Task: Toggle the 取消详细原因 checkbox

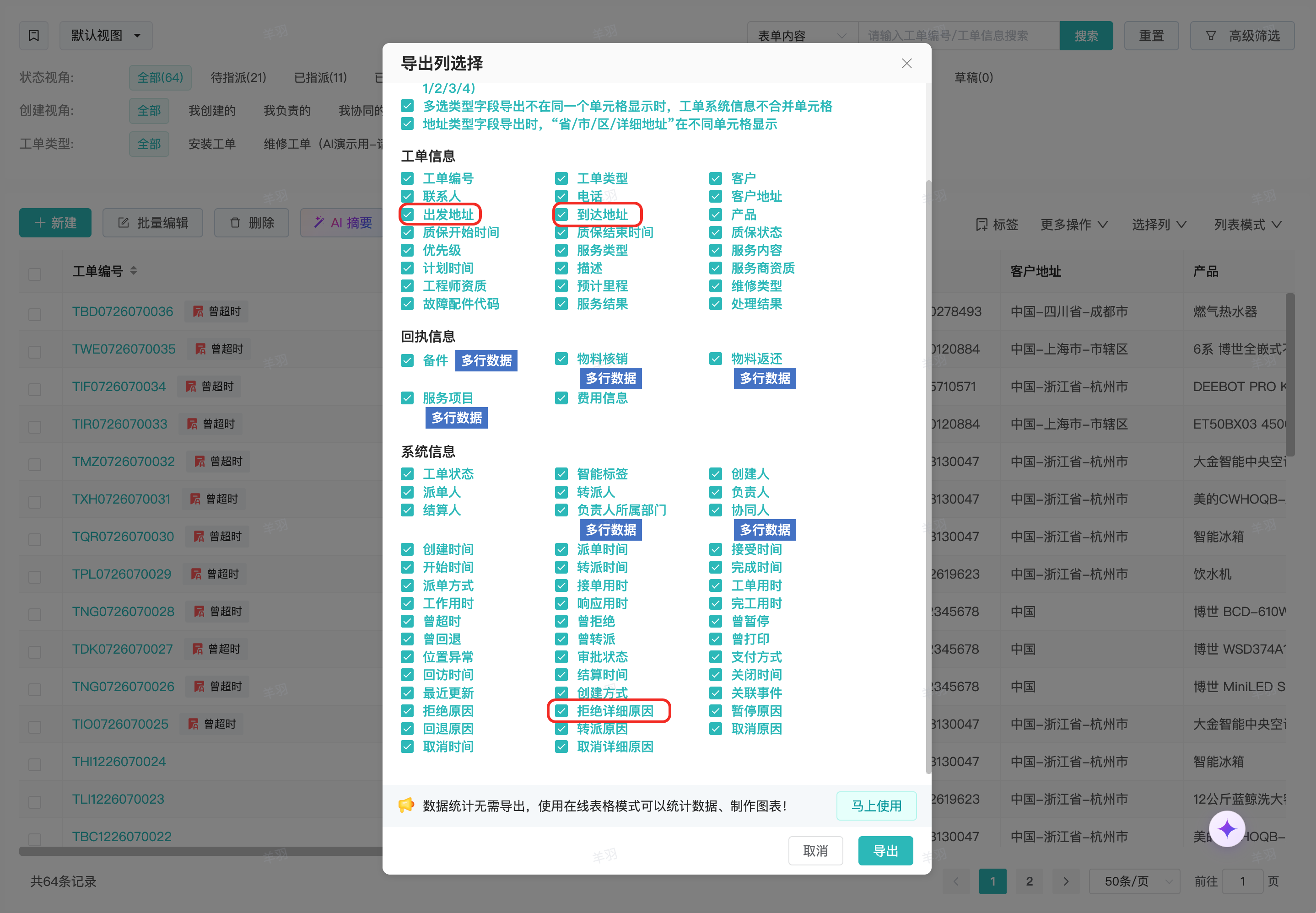Action: pos(561,747)
